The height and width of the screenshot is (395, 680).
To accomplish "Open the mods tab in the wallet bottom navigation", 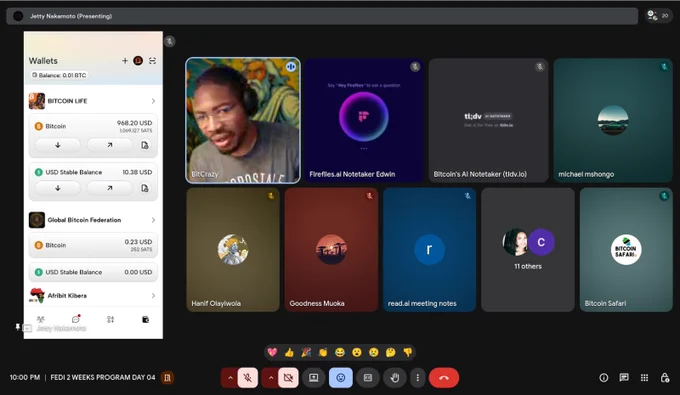I will coord(111,320).
